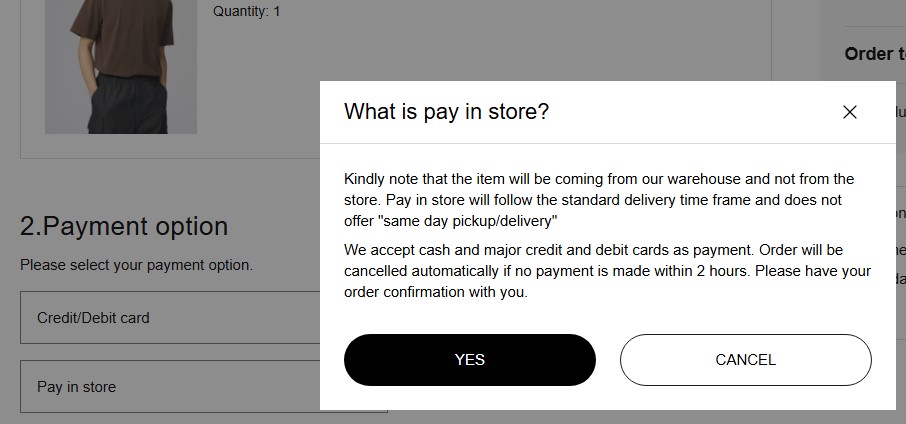906x424 pixels.
Task: Select Credit/Debit card payment option
Action: point(170,318)
